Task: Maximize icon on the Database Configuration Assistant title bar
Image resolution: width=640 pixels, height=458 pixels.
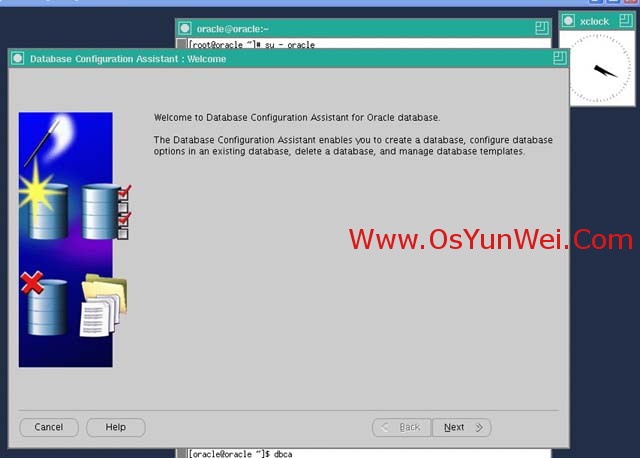Action: (x=560, y=58)
